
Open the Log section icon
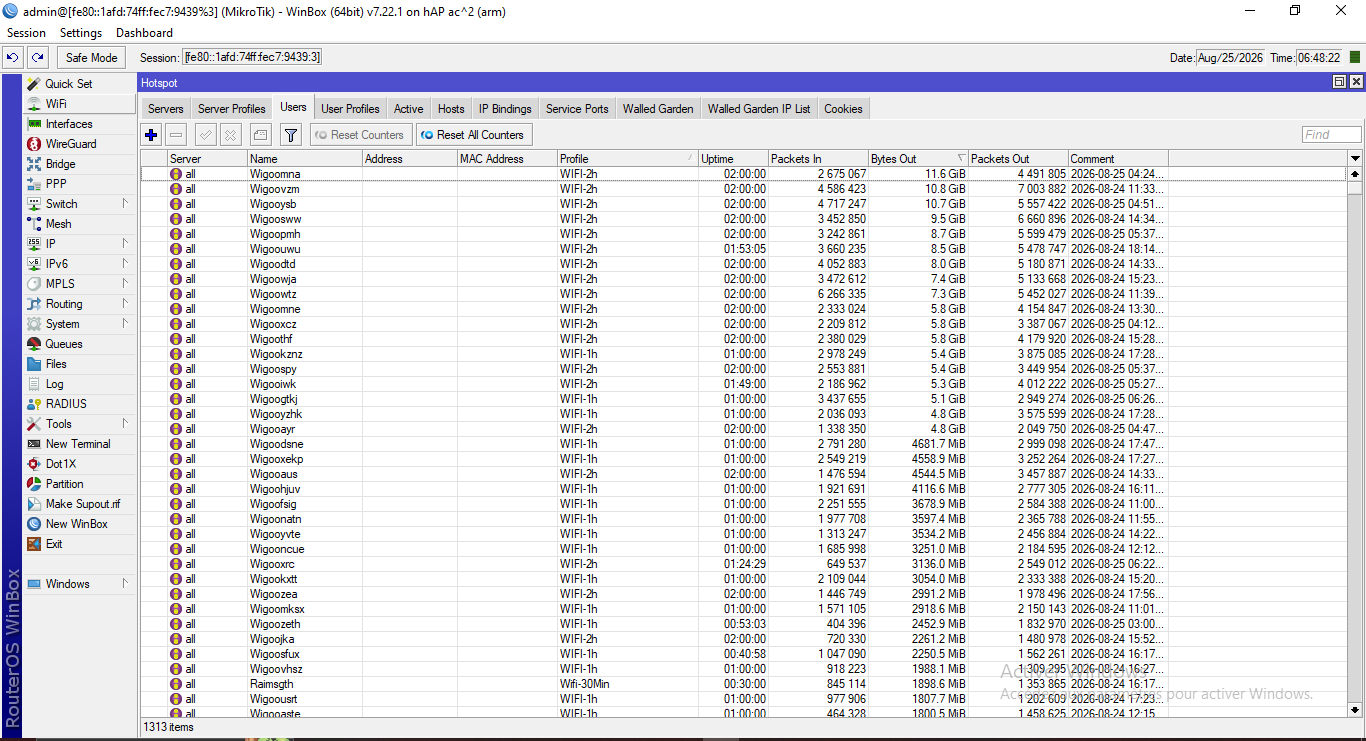tap(35, 384)
